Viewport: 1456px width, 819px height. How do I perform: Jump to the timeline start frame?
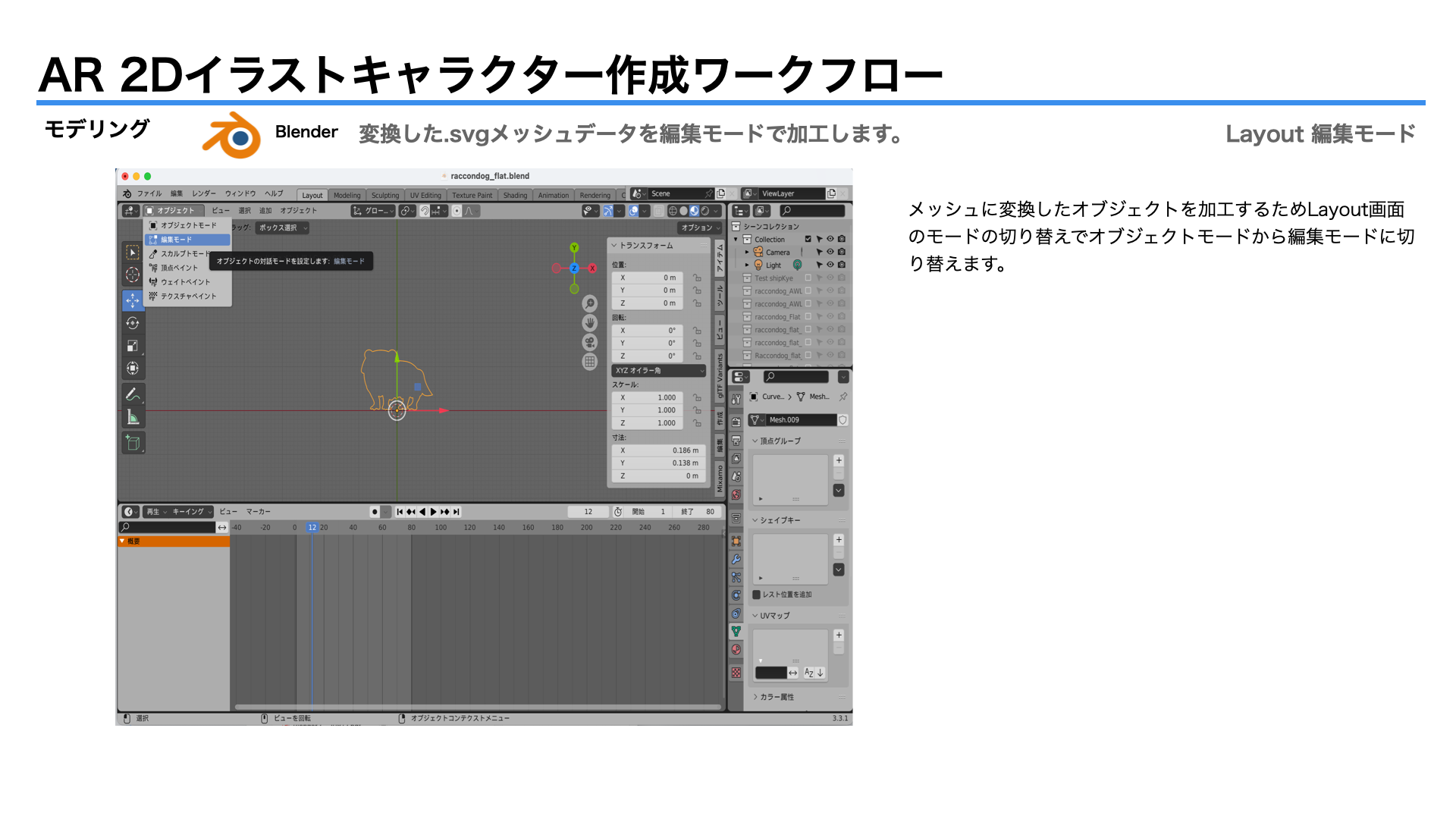(x=400, y=512)
